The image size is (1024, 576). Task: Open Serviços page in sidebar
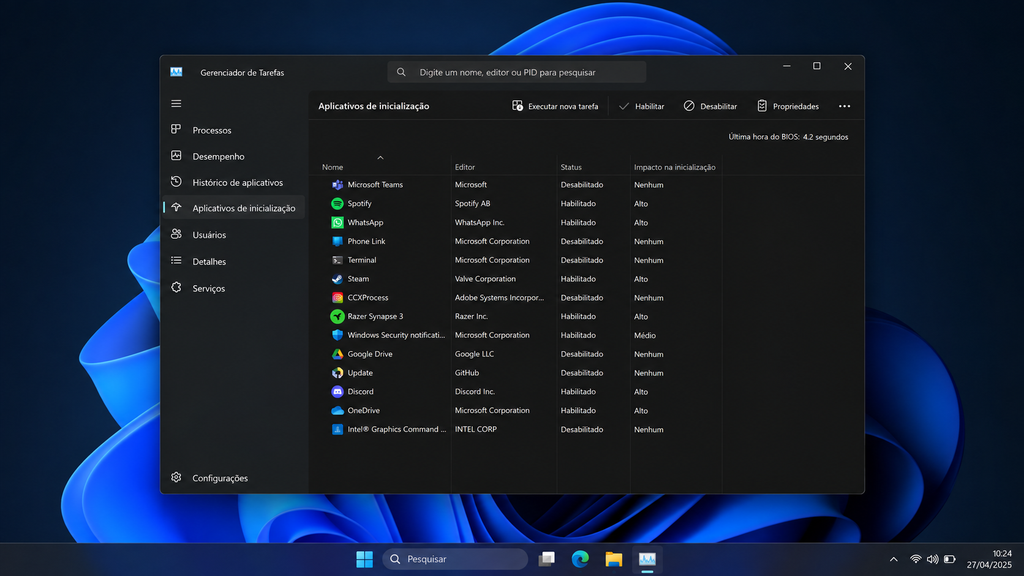tap(234, 288)
